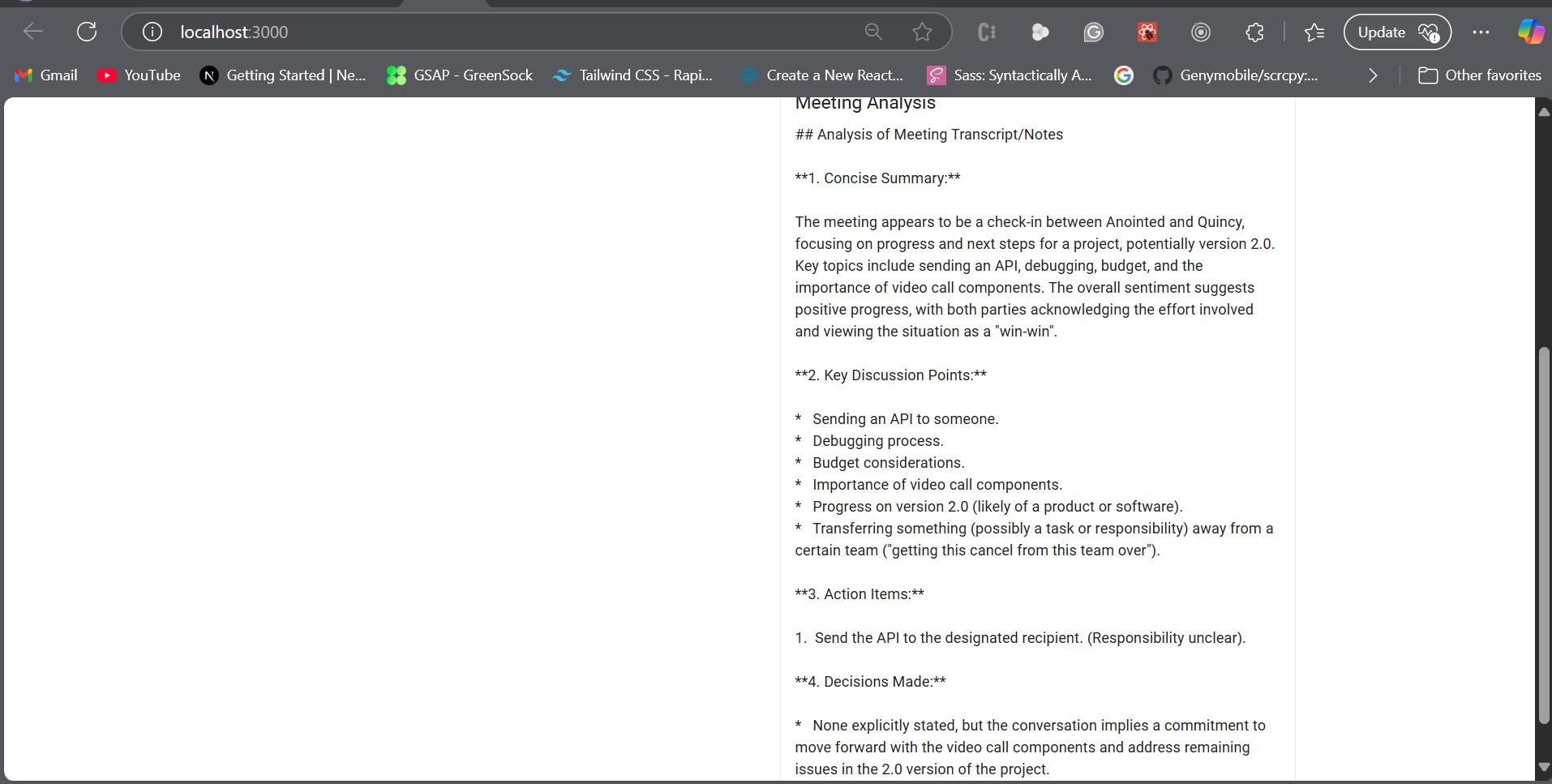Open the Other favorites folder
This screenshot has height=784, width=1552.
[1479, 75]
